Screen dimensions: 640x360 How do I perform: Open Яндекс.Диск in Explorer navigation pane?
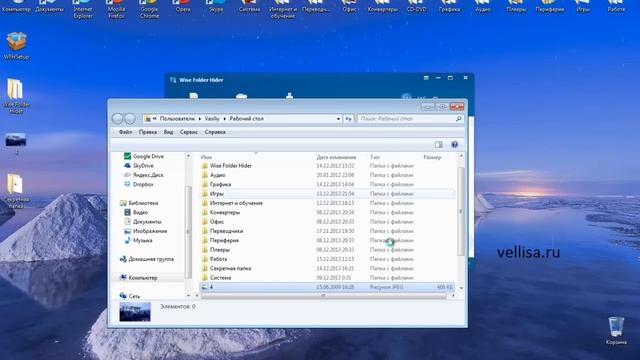[x=144, y=175]
